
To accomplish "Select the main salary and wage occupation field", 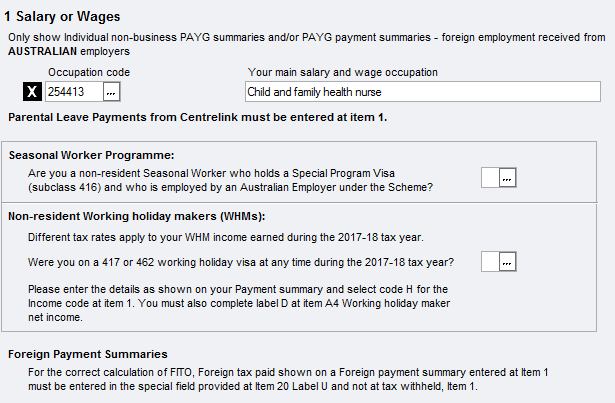I will (422, 92).
